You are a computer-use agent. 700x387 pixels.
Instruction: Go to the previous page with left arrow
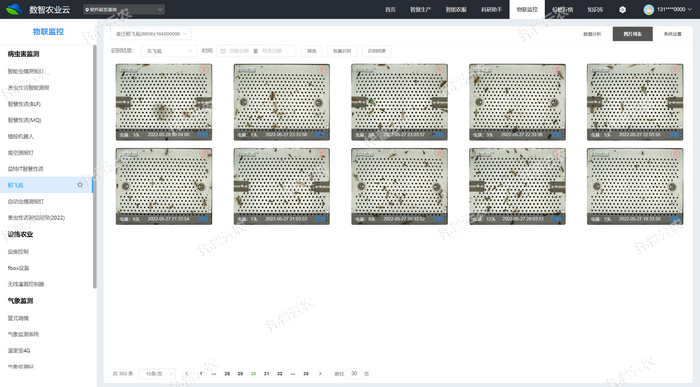(187, 374)
